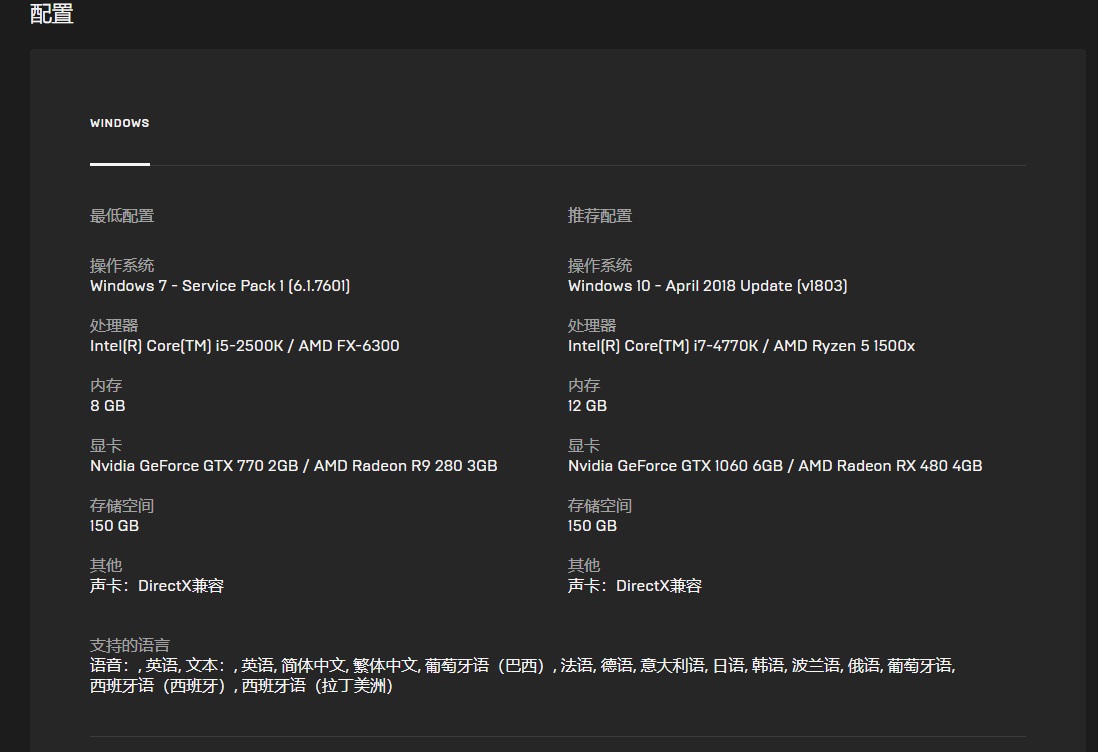Viewport: 1098px width, 752px height.
Task: Click the 推荐配置 column heading
Action: (x=600, y=216)
